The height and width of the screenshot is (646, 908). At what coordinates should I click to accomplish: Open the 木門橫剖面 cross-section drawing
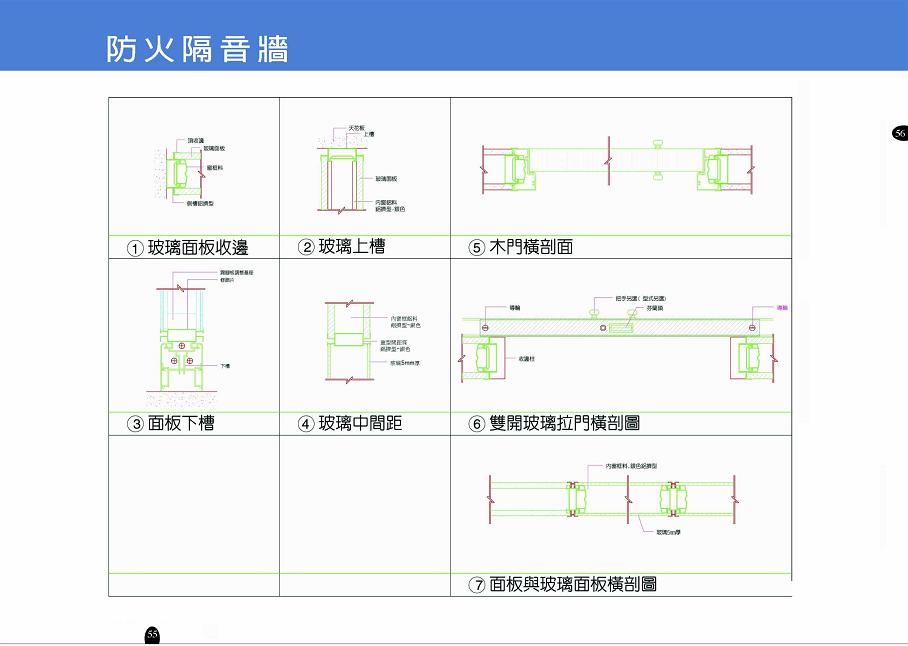tap(618, 165)
